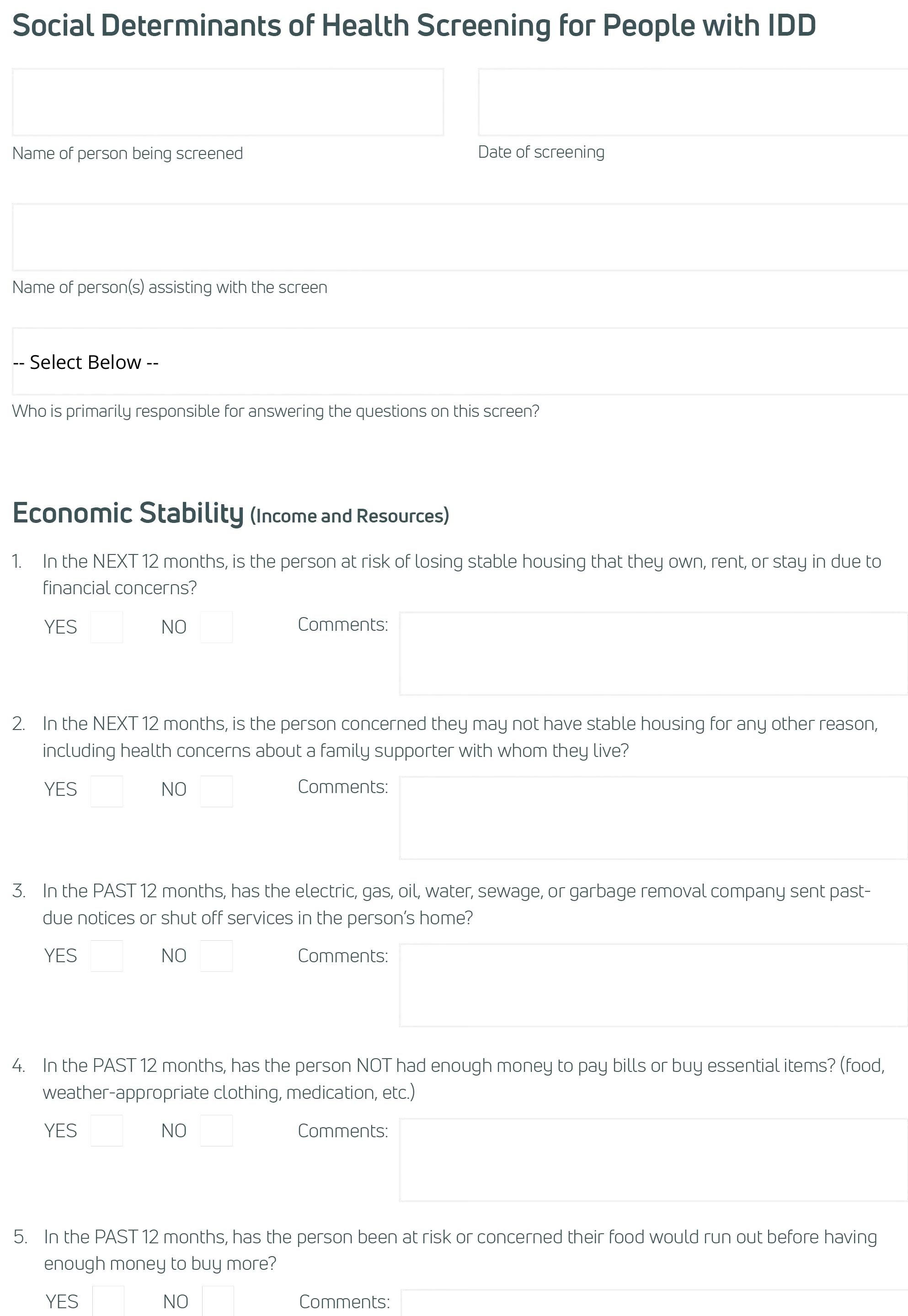Tick YES for question 2 stable housing
Image resolution: width=908 pixels, height=1316 pixels.
click(x=107, y=790)
